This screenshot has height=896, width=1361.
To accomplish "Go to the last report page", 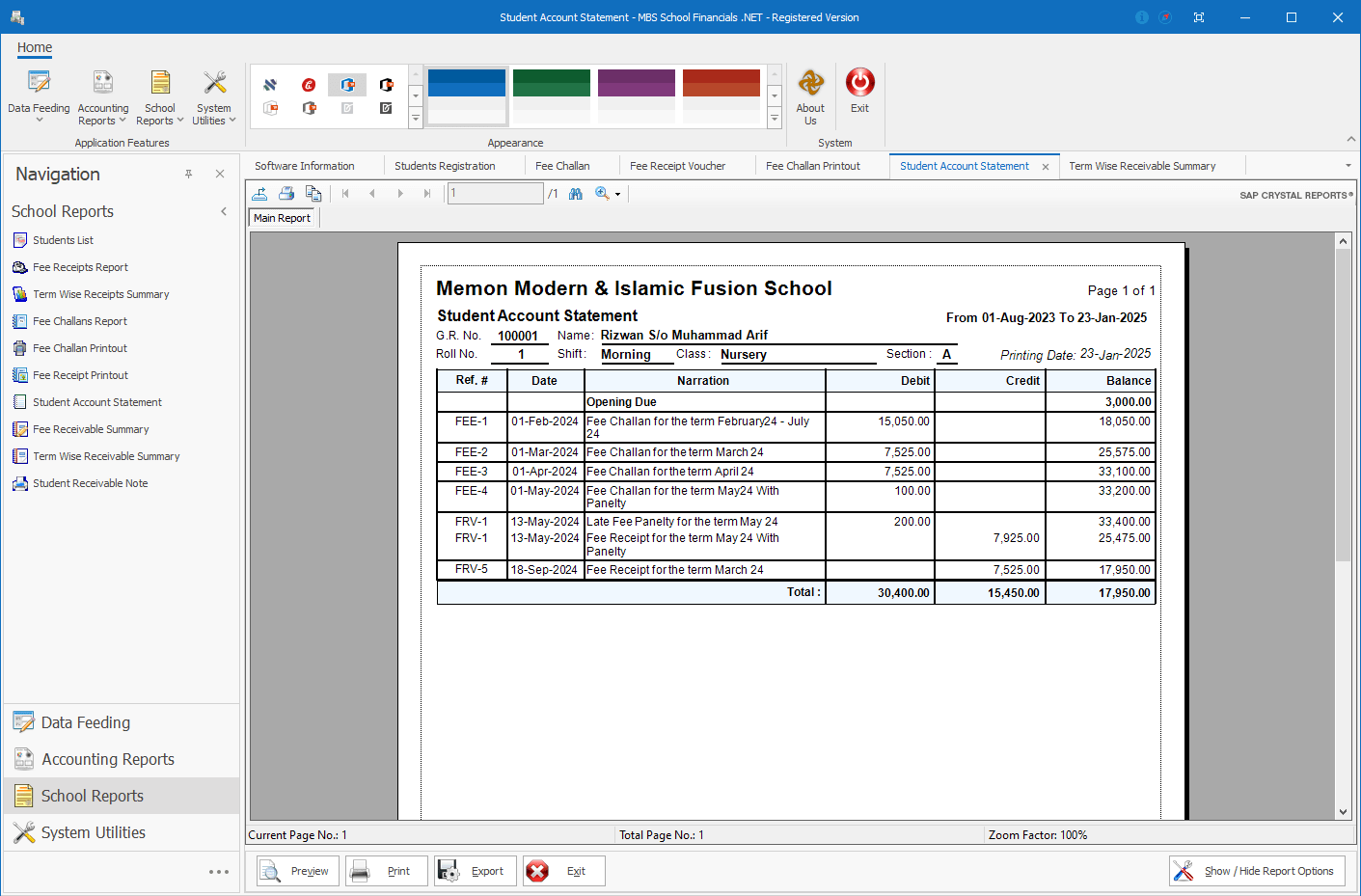I will coord(427,194).
